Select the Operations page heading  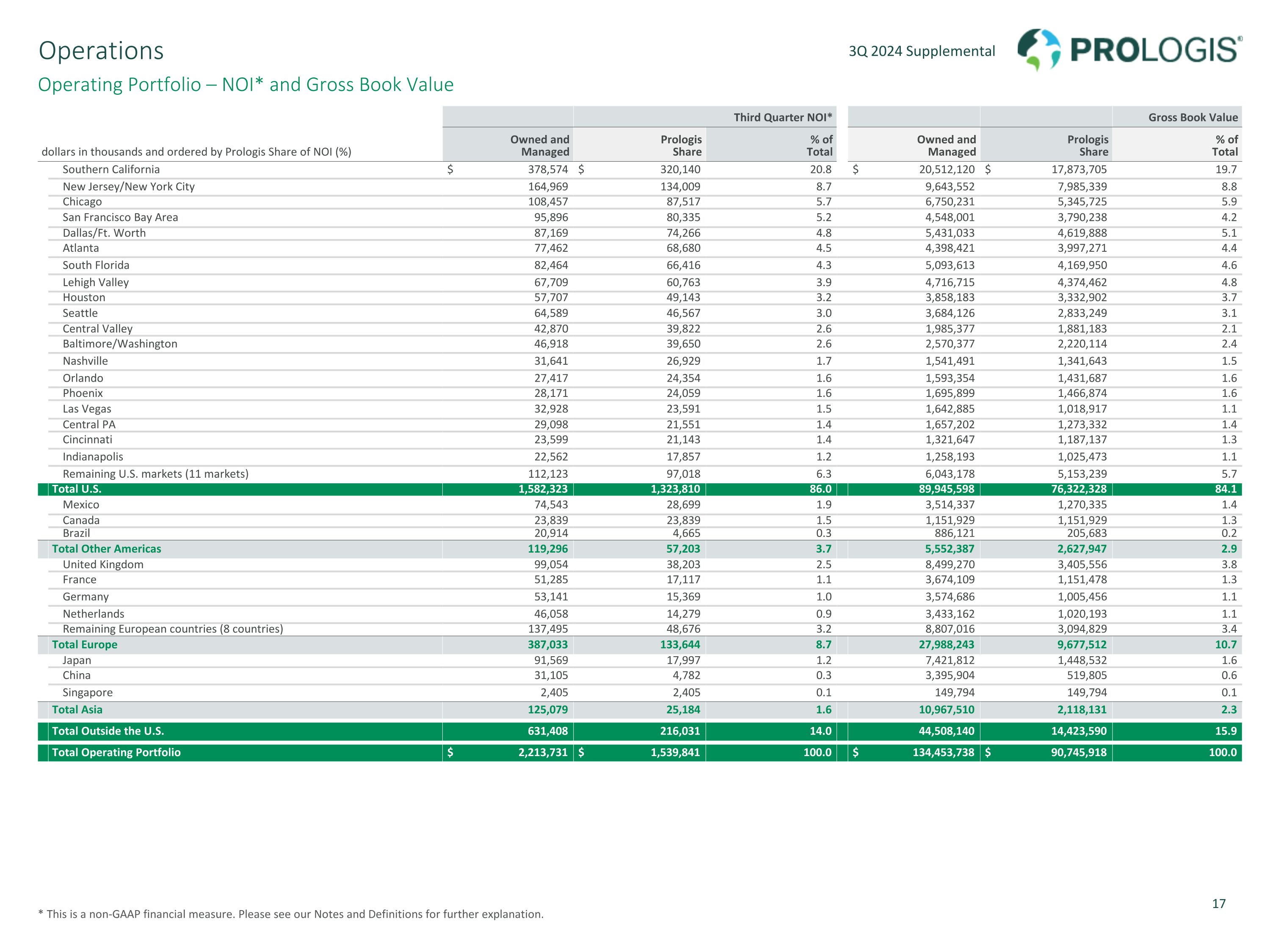(x=101, y=50)
